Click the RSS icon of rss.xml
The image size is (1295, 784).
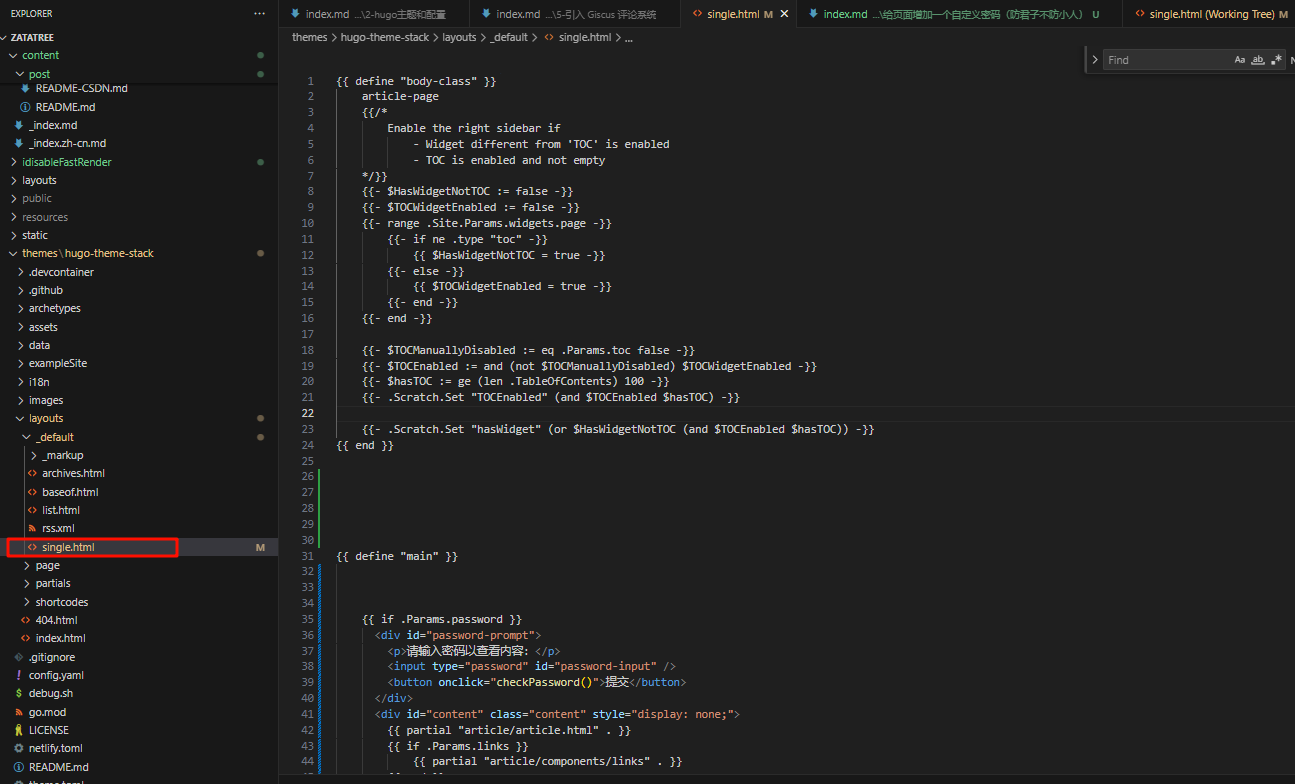tap(32, 528)
